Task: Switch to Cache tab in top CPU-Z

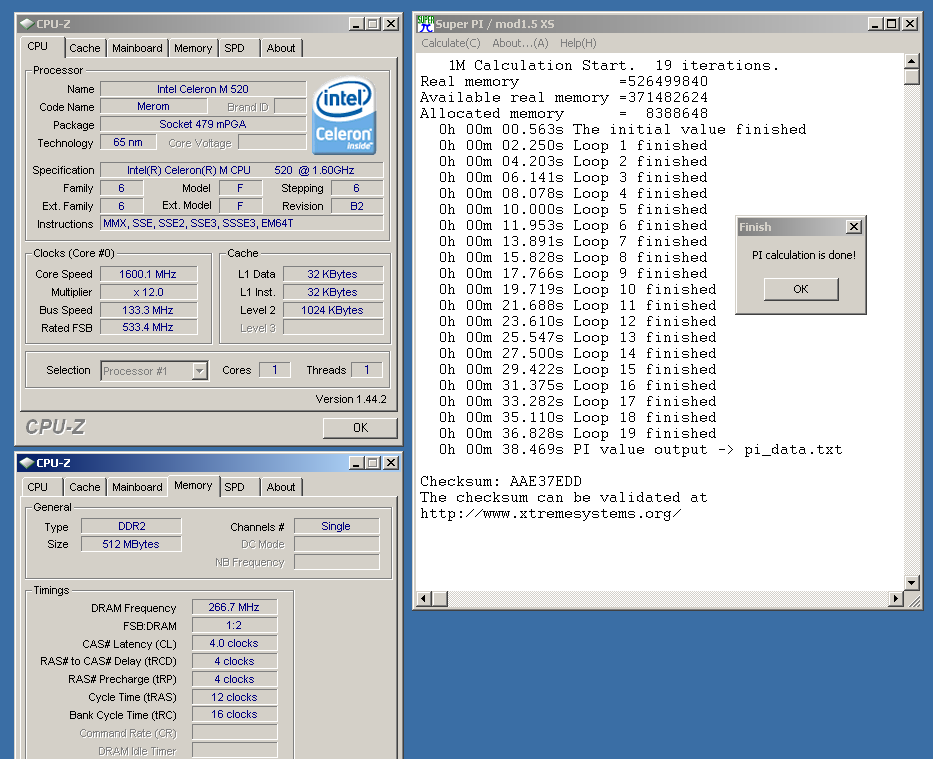Action: [84, 48]
